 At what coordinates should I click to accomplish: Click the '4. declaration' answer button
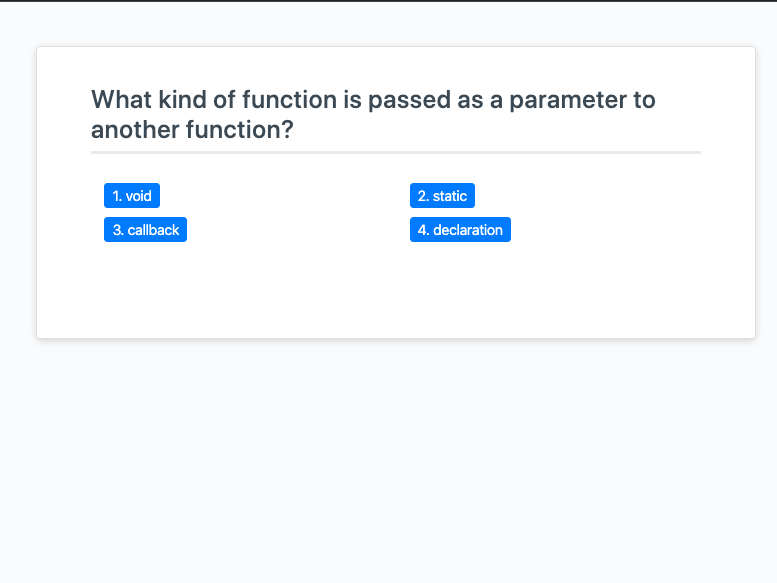pyautogui.click(x=460, y=230)
